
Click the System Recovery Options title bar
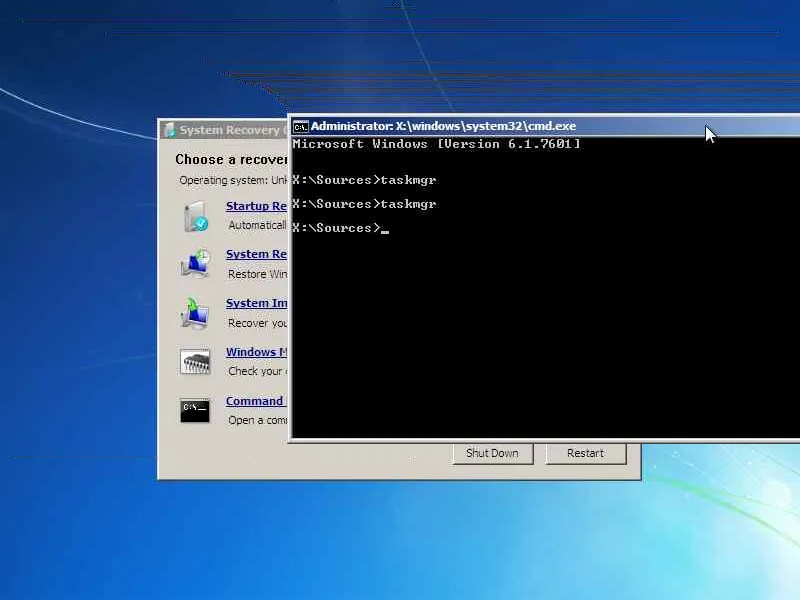pos(222,130)
